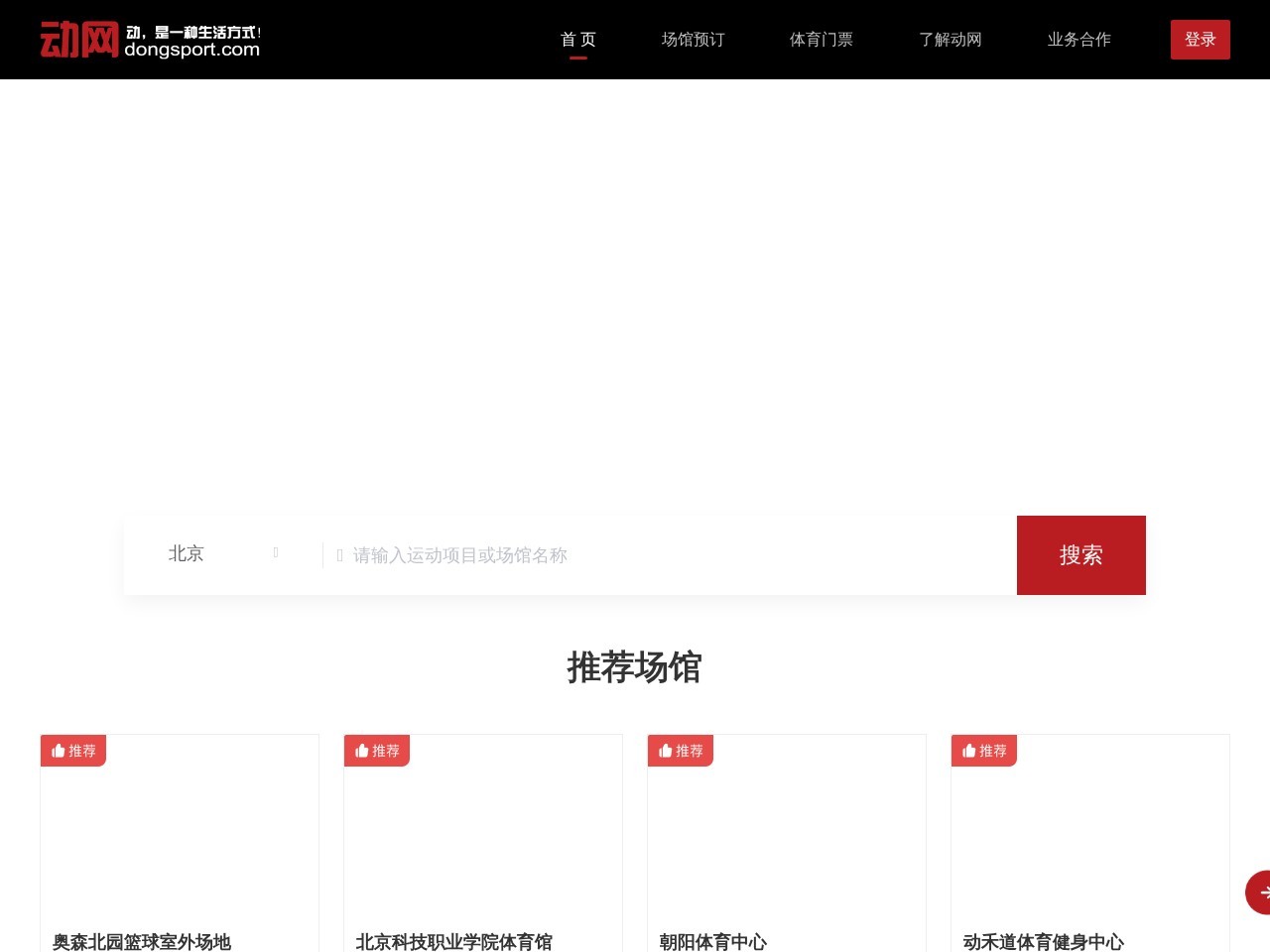Click the 推荐 badge on the first venue card
Image resolution: width=1270 pixels, height=952 pixels.
[x=73, y=751]
